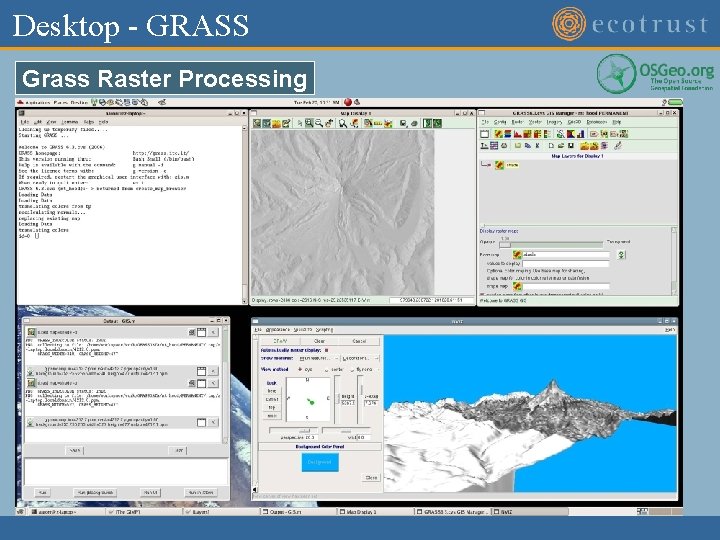Click the Base map input field in GIS Manager
The height and width of the screenshot is (540, 720).
(x=566, y=254)
